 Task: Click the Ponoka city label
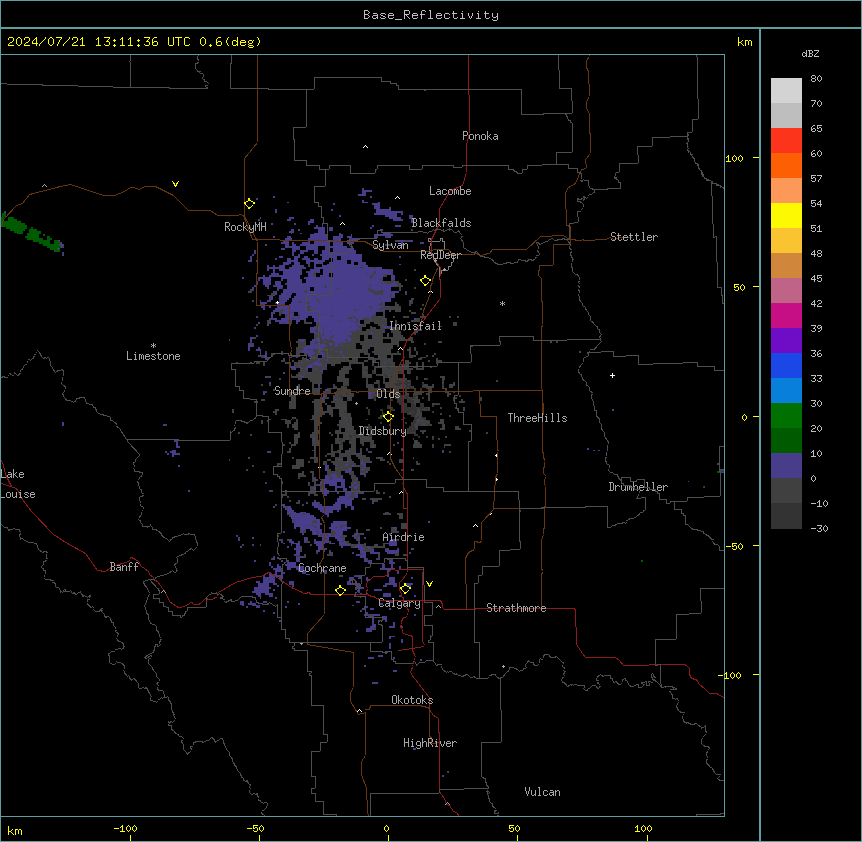480,136
